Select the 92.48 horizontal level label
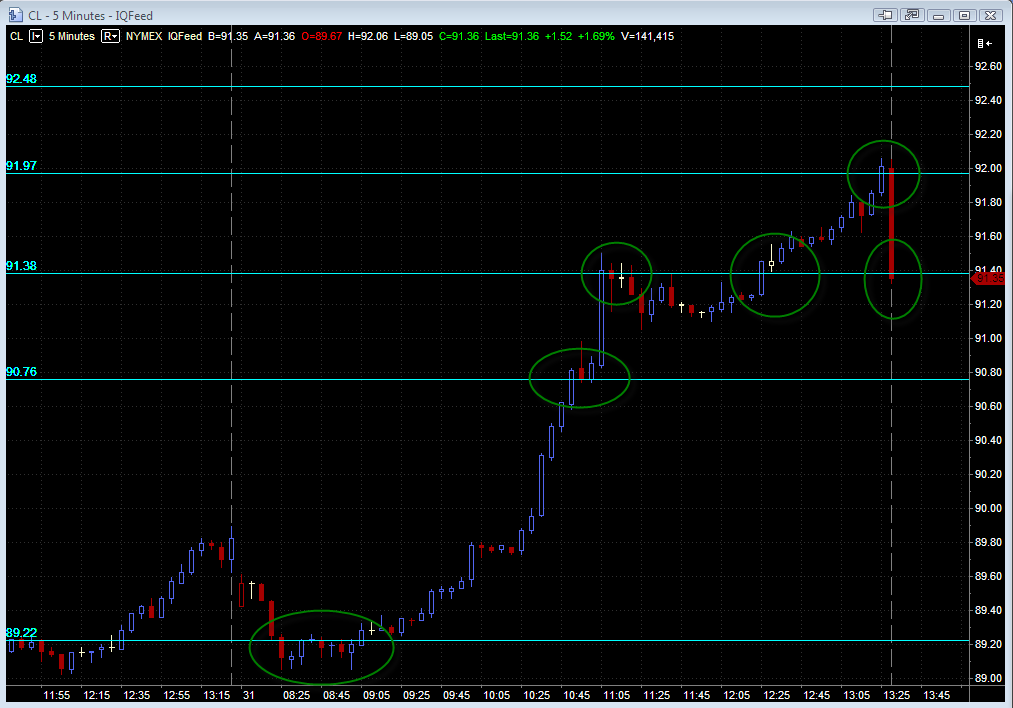The height and width of the screenshot is (708, 1013). point(21,79)
